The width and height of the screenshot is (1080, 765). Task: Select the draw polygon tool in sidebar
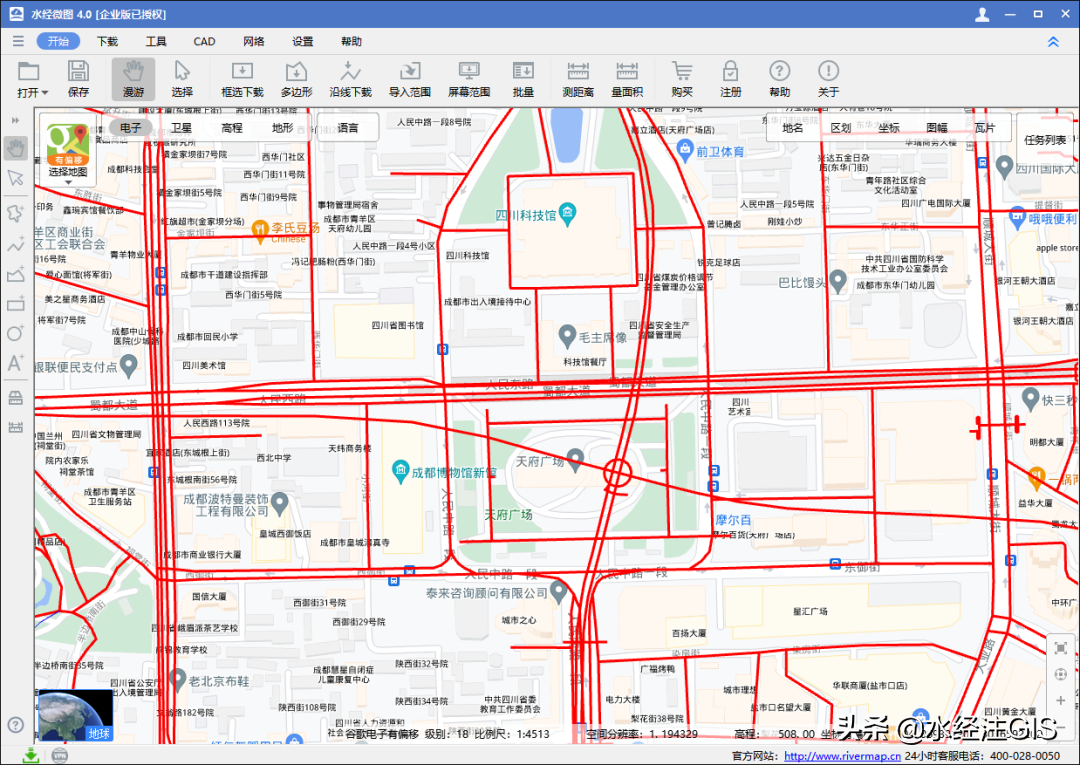(15, 274)
